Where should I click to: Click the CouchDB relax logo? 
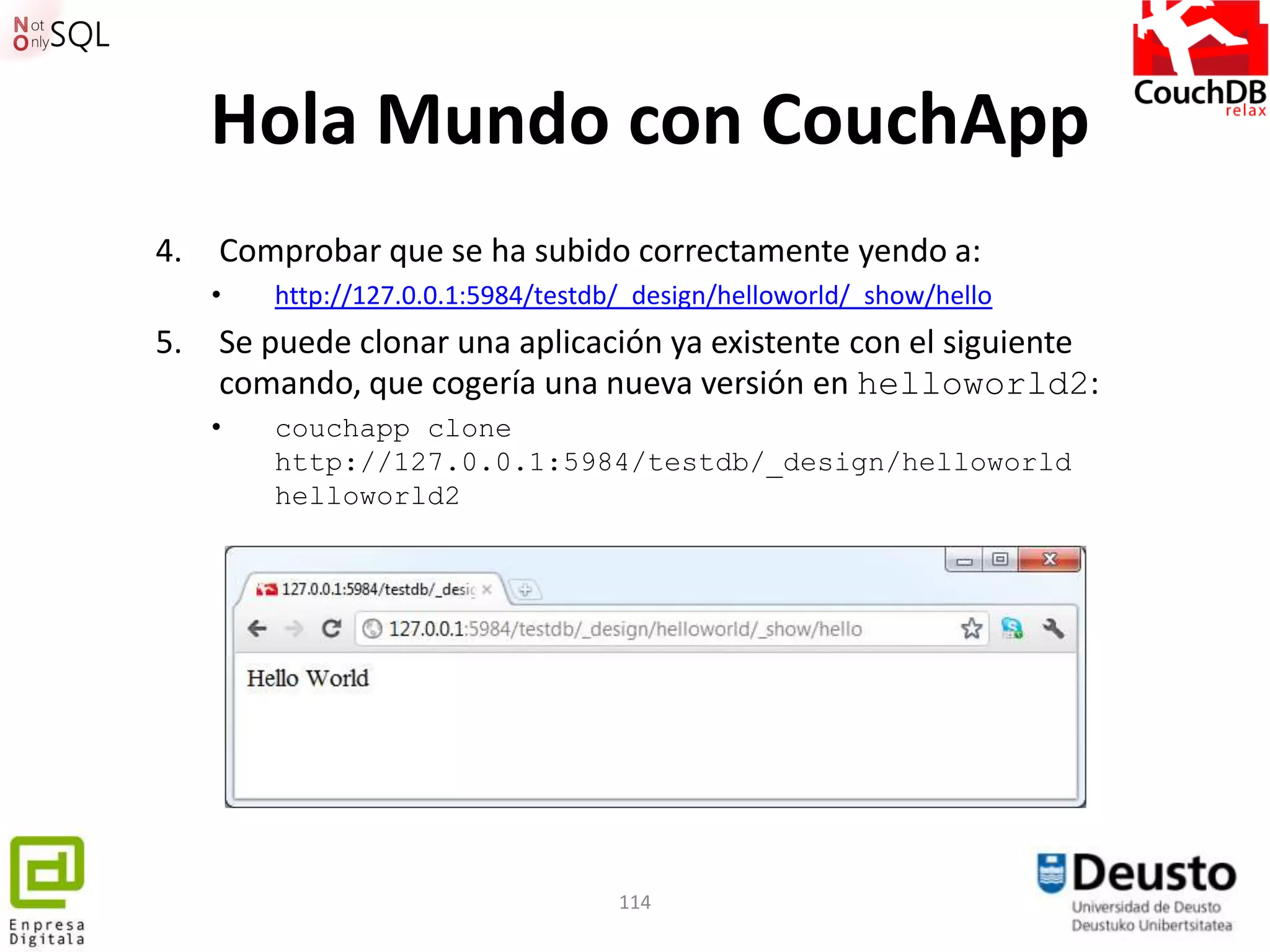[x=1200, y=59]
